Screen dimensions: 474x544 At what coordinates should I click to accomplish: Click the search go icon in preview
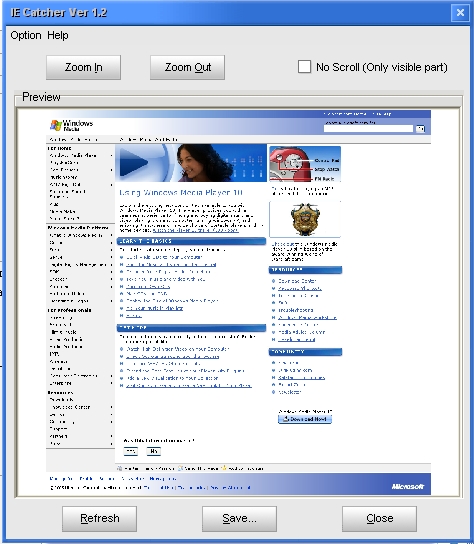(421, 129)
